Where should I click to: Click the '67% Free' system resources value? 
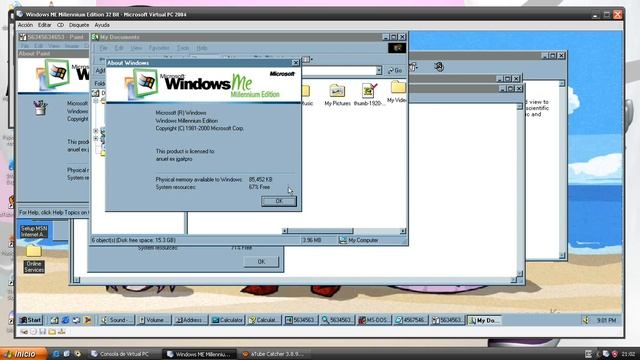(x=259, y=187)
